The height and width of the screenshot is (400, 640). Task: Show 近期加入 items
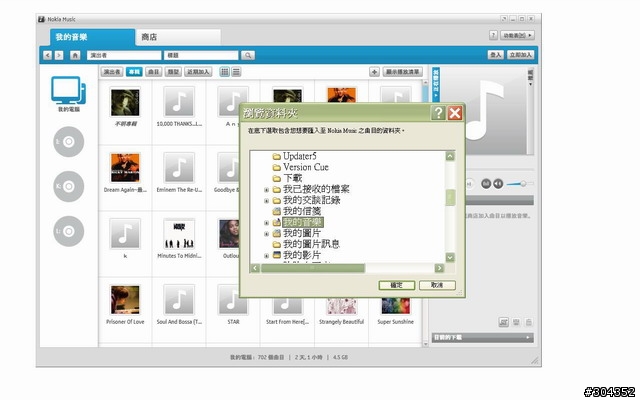(198, 72)
